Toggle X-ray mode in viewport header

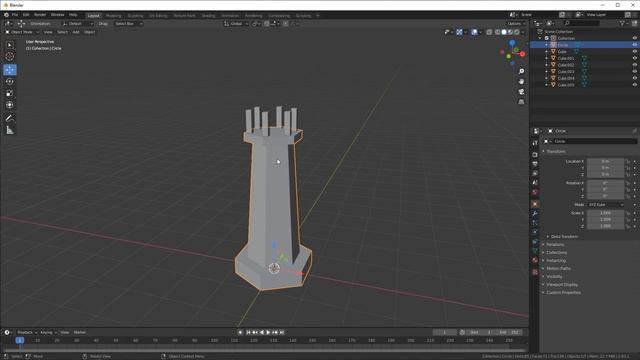(x=489, y=32)
